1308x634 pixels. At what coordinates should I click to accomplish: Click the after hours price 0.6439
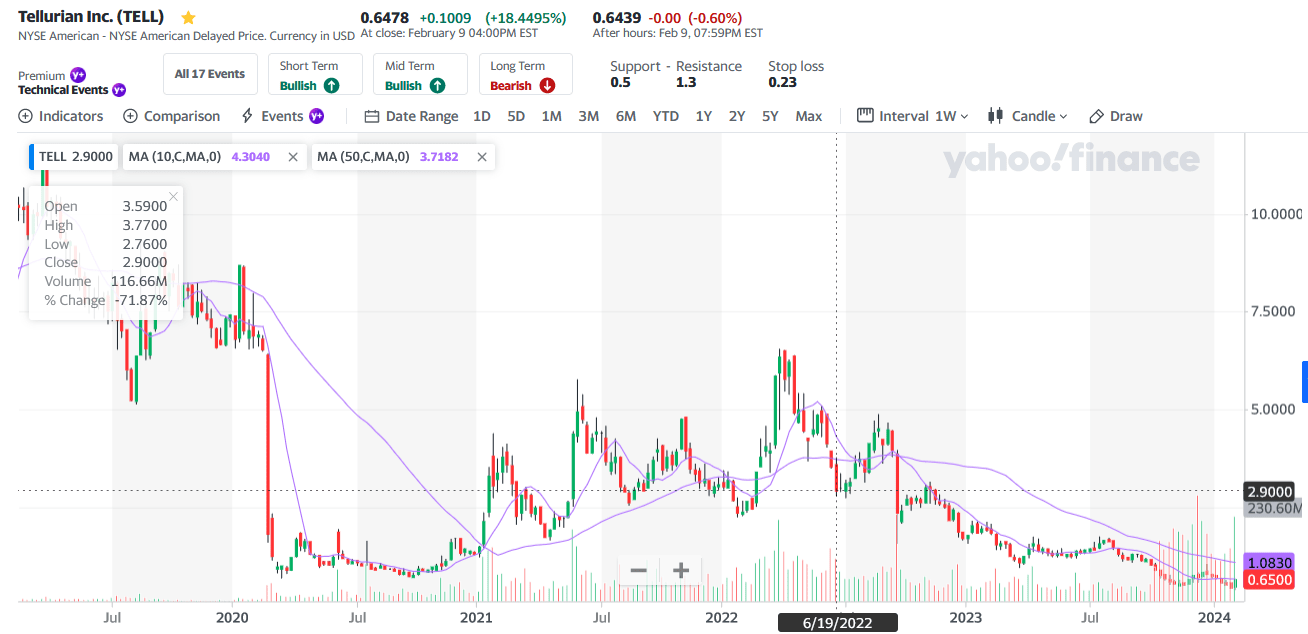[x=617, y=18]
